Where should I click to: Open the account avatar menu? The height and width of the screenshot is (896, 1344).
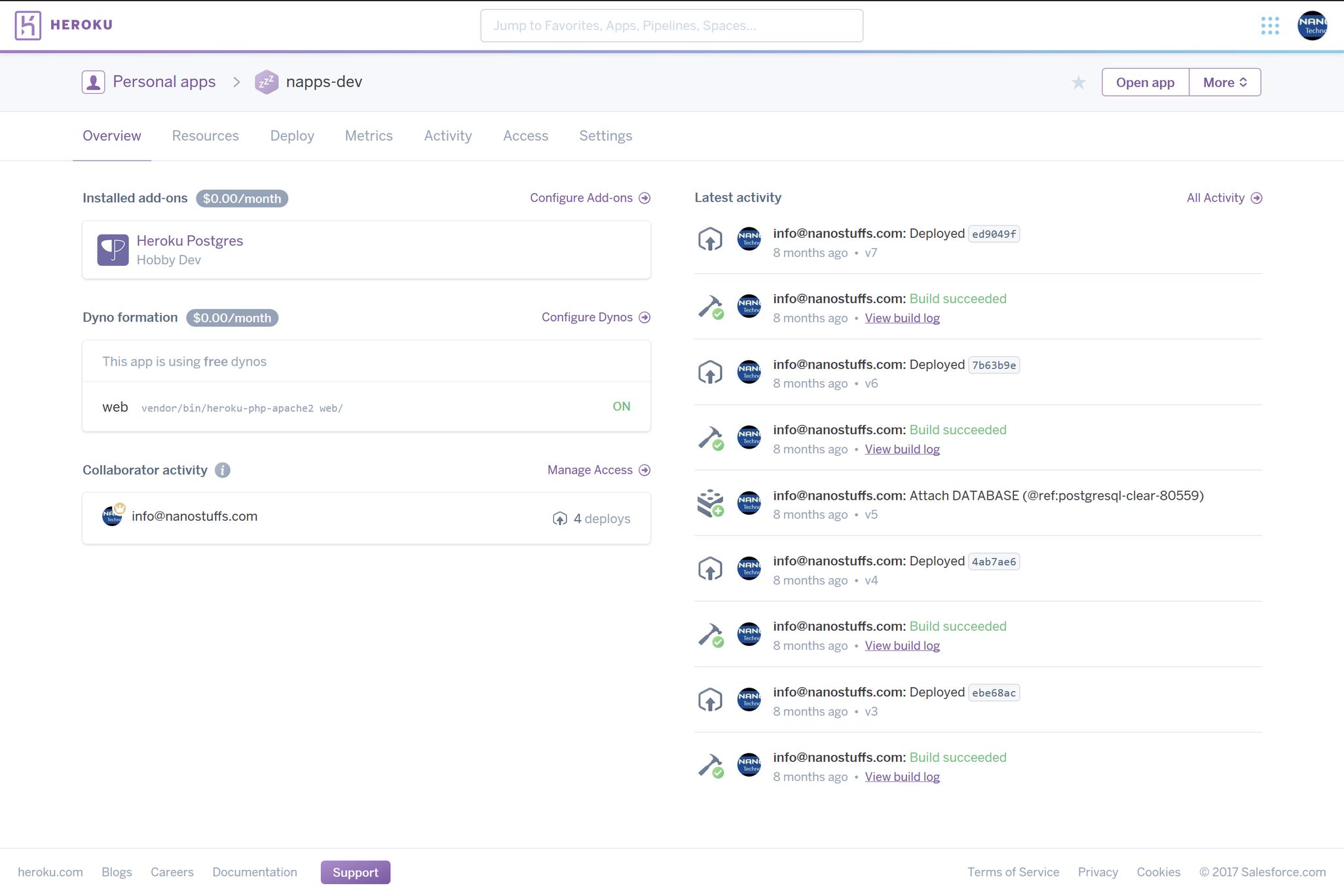pos(1312,26)
